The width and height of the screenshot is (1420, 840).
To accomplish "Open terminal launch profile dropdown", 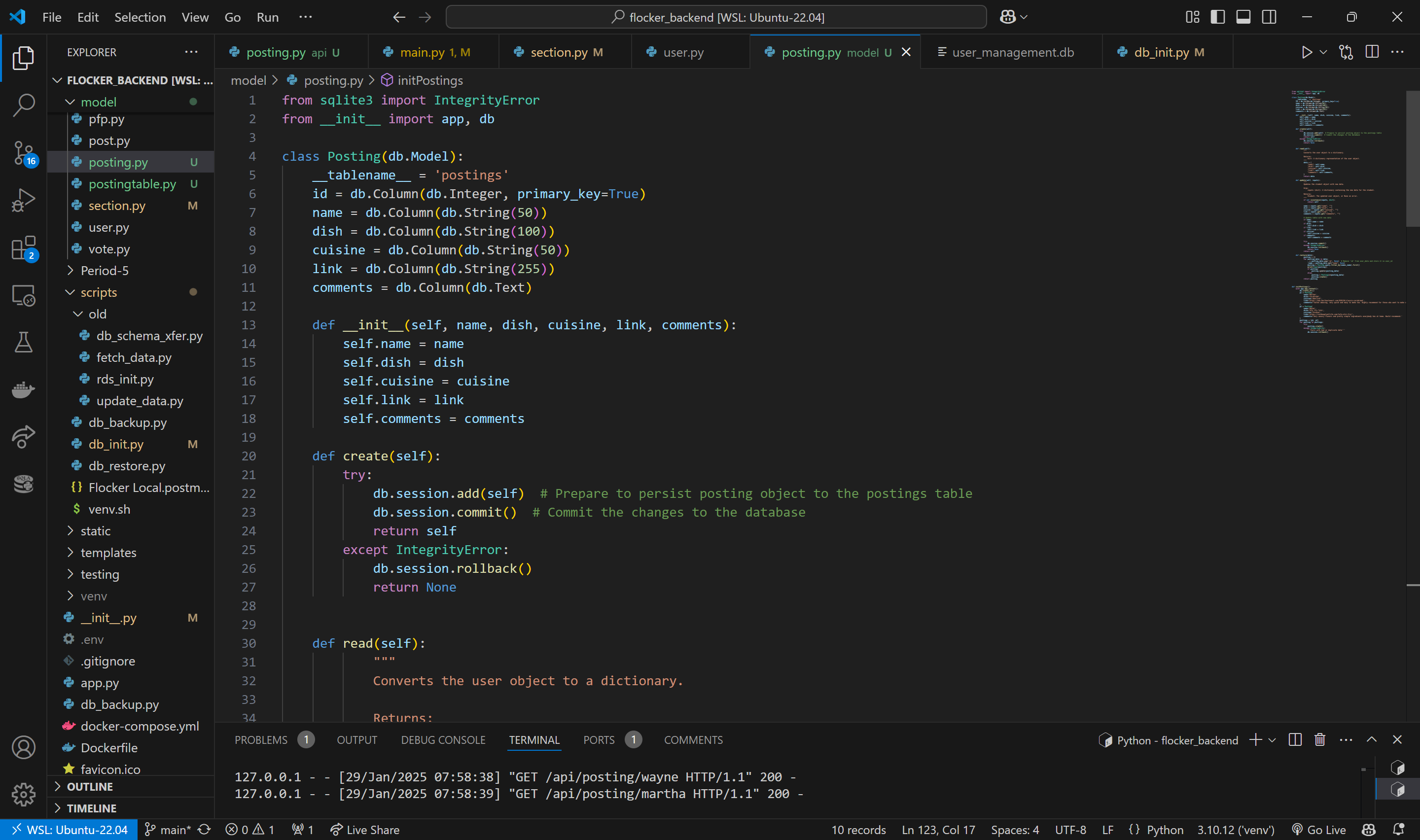I will [1272, 740].
